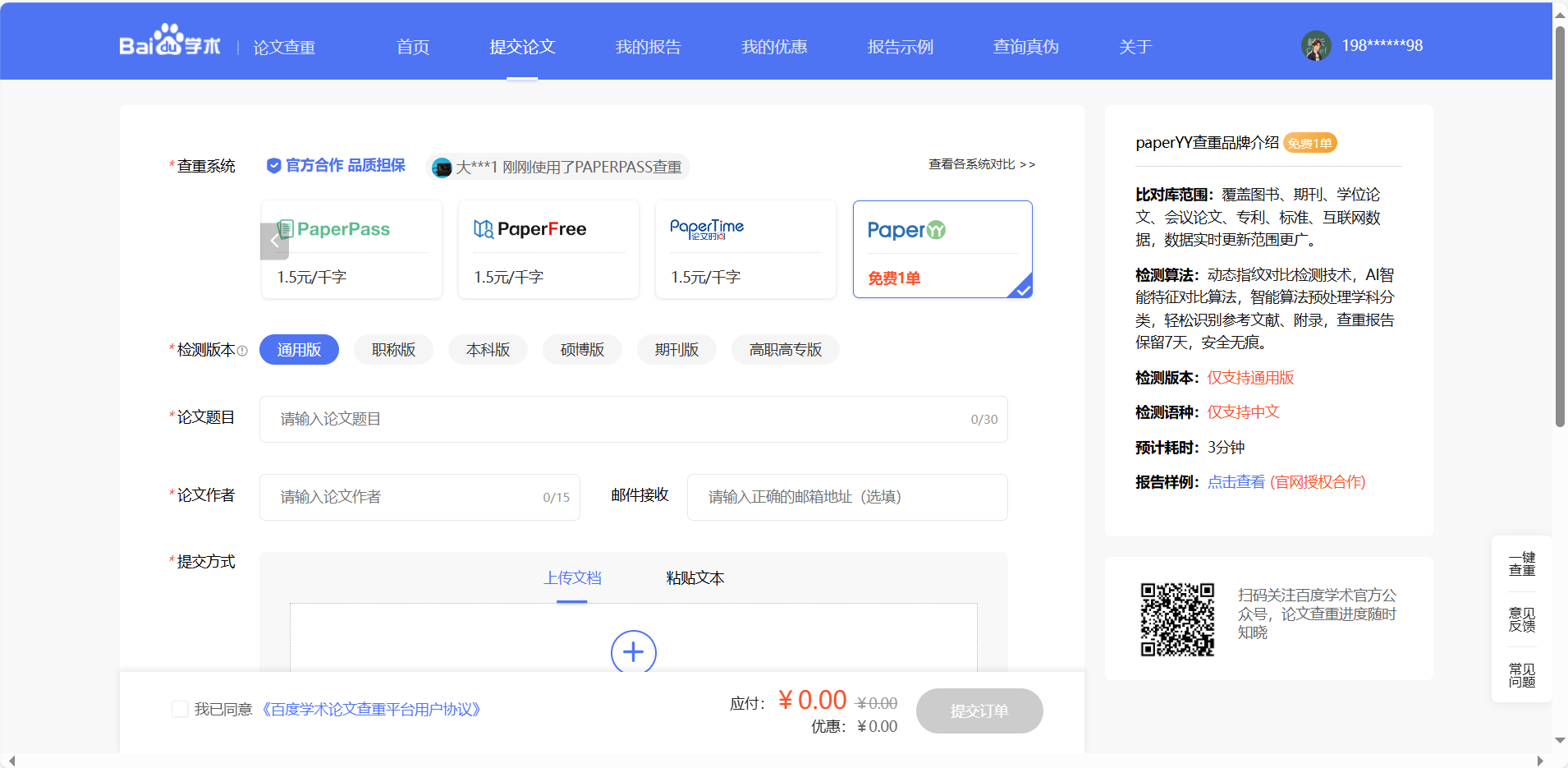Viewport: 1568px width, 768px height.
Task: Open 查询真伪 navigation item
Action: (x=1026, y=47)
